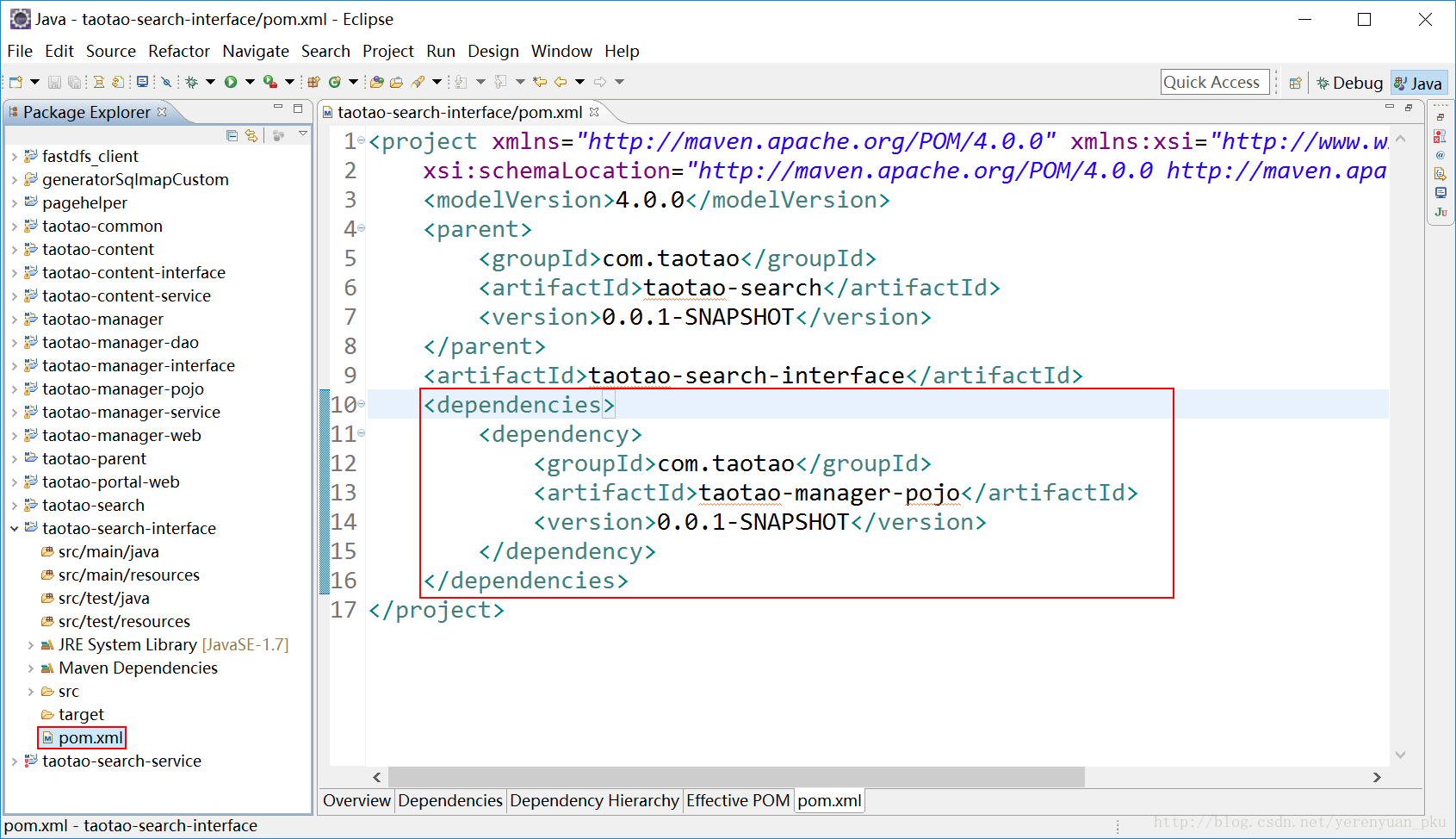Click the Search flashlight icon

pyautogui.click(x=418, y=82)
